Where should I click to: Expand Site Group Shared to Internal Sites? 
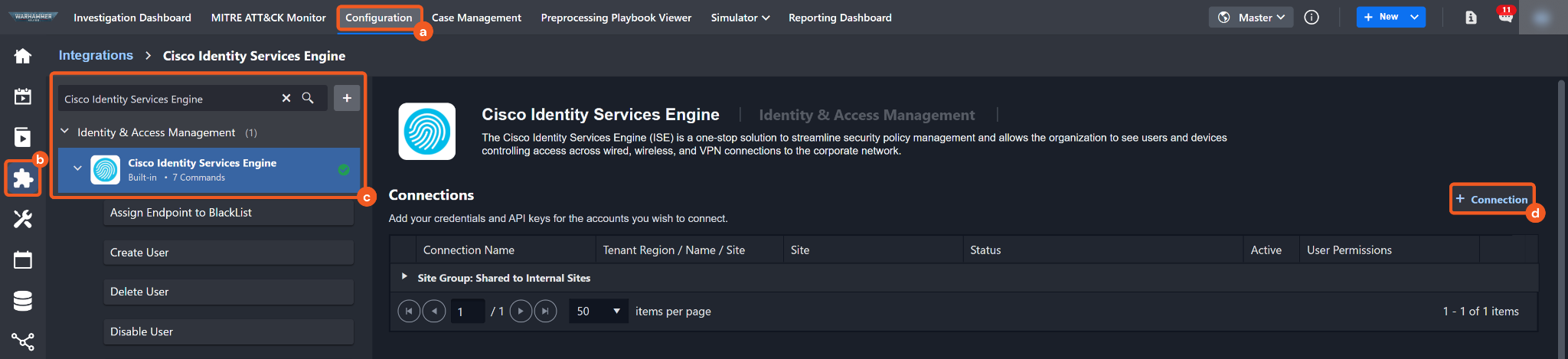coord(404,276)
